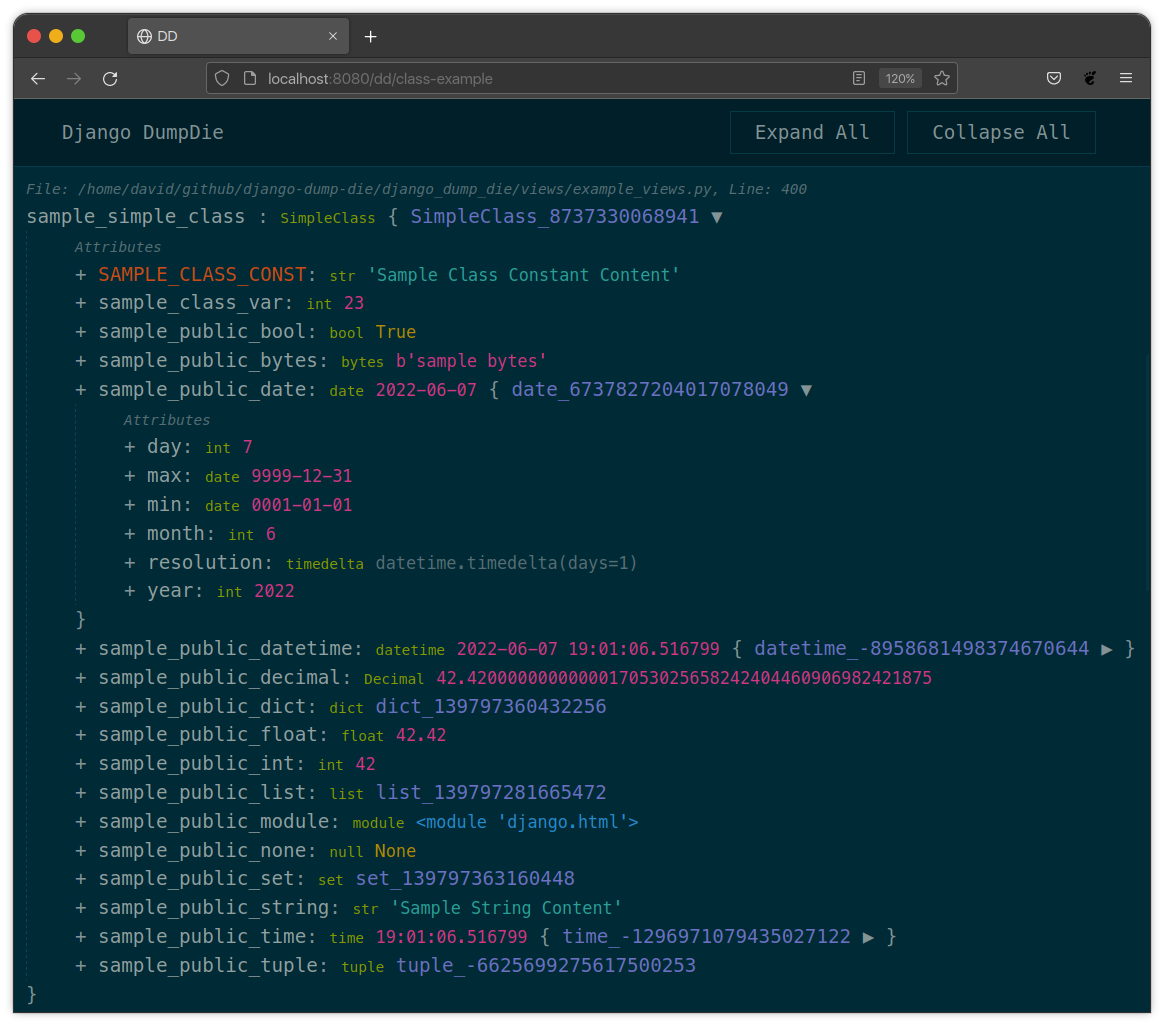The image size is (1164, 1026).
Task: Click the shield tracking protection icon
Action: 223,78
